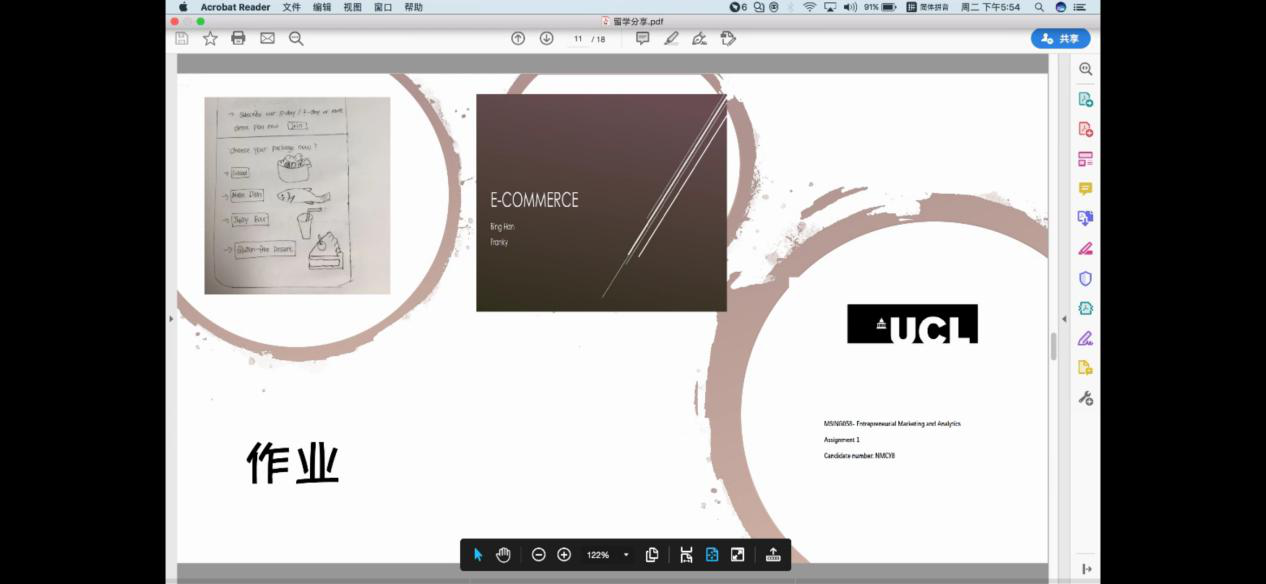Click the print icon in the toolbar

pyautogui.click(x=238, y=38)
